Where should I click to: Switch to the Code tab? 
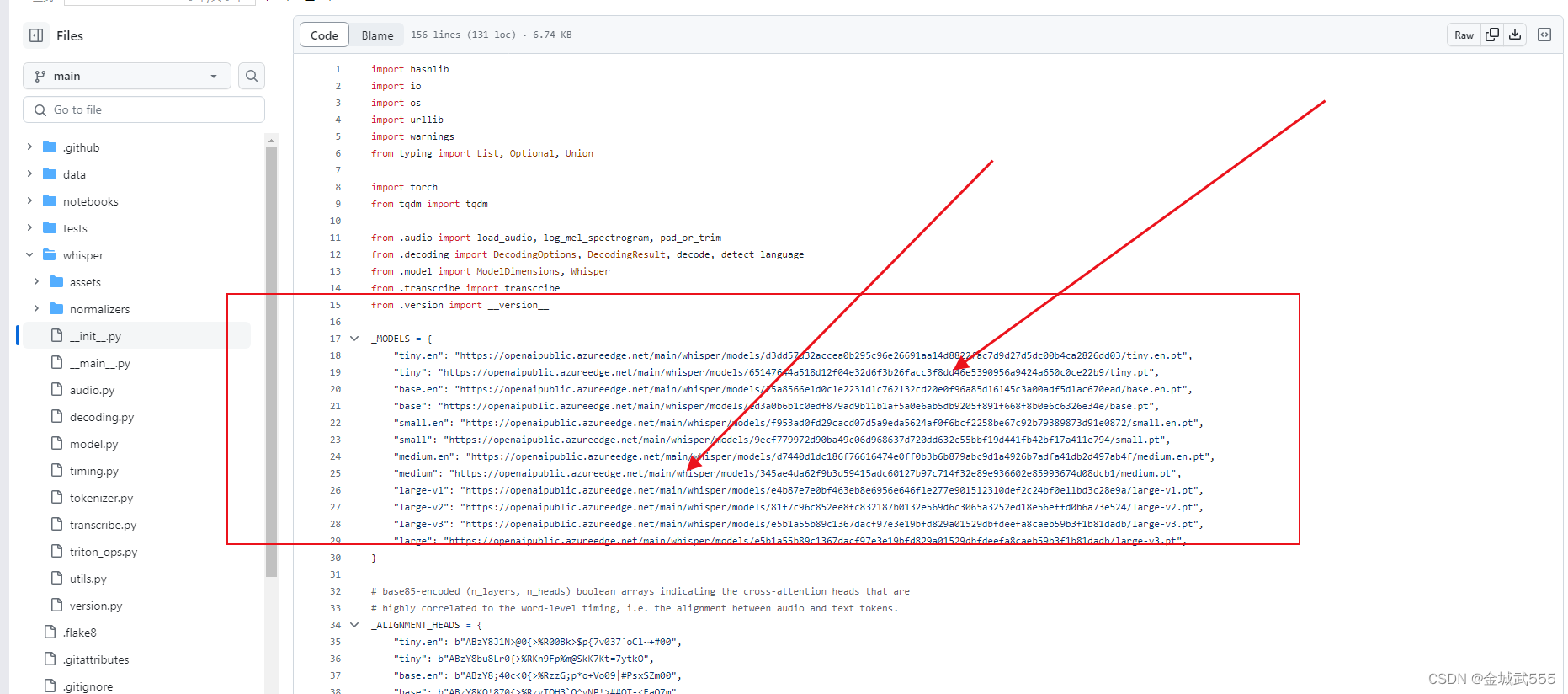click(324, 35)
